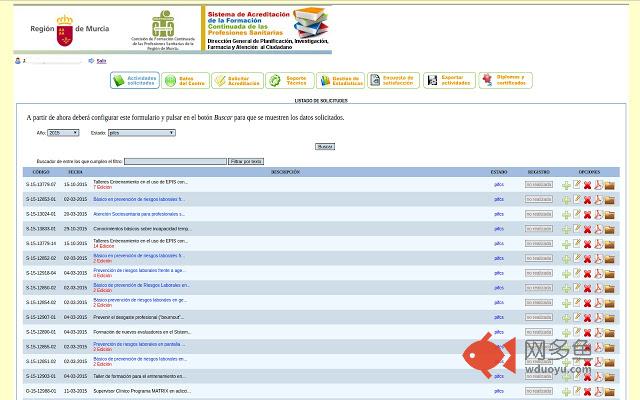Click the Región de Murcia logo
640x400 pixels.
tap(69, 29)
